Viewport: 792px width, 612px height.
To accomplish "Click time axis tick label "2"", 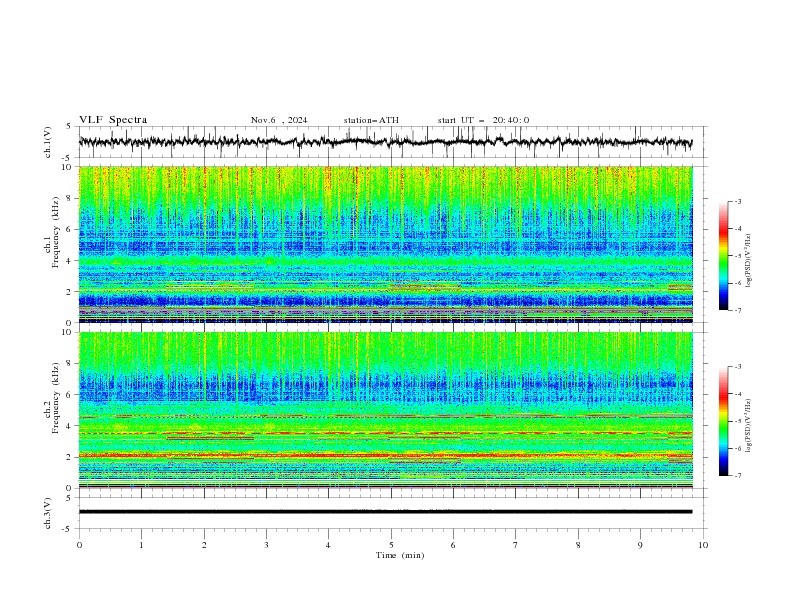I will [204, 545].
